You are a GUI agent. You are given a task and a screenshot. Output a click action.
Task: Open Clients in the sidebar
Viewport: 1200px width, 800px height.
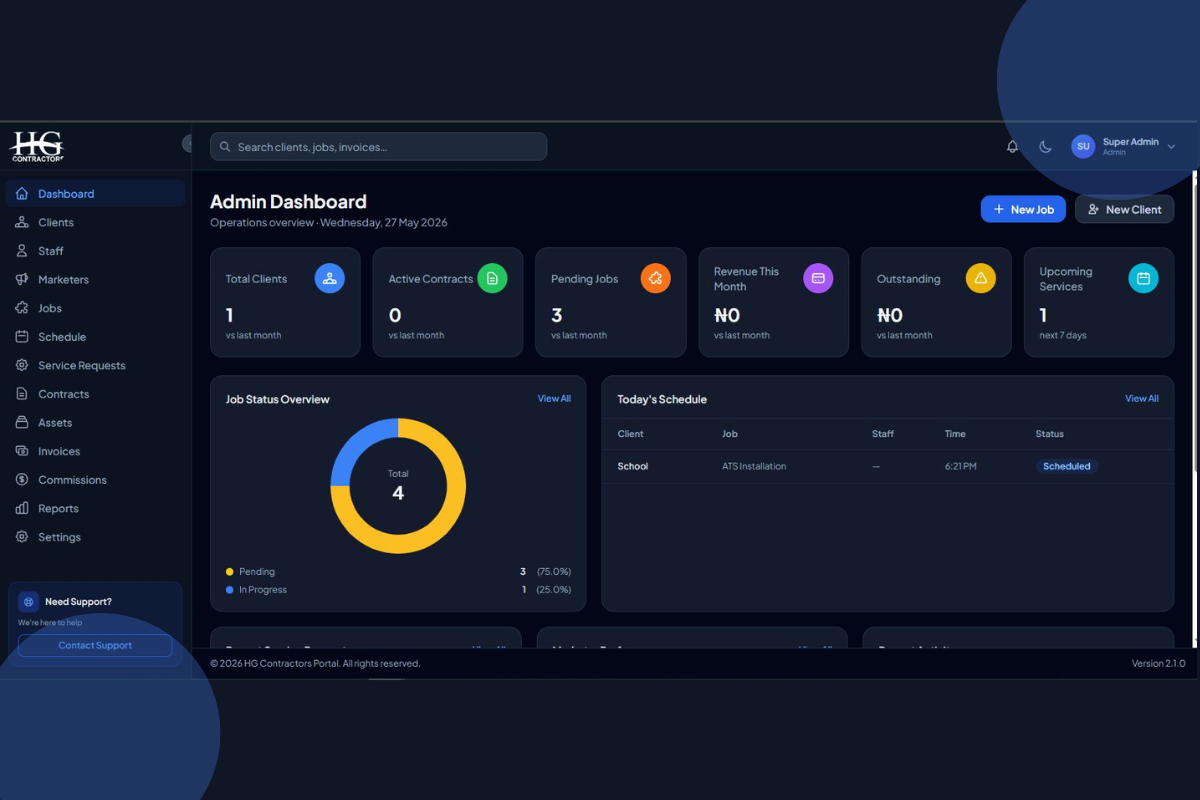(x=95, y=222)
